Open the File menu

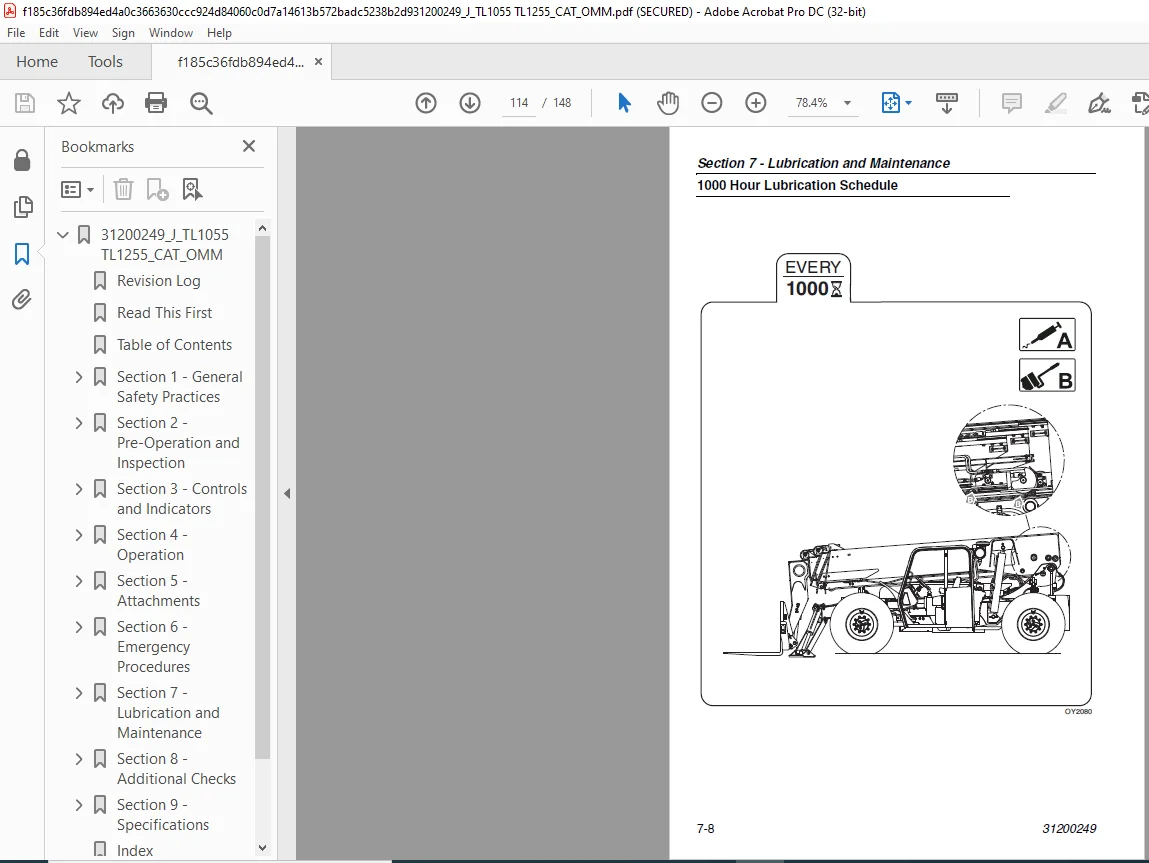tap(16, 33)
